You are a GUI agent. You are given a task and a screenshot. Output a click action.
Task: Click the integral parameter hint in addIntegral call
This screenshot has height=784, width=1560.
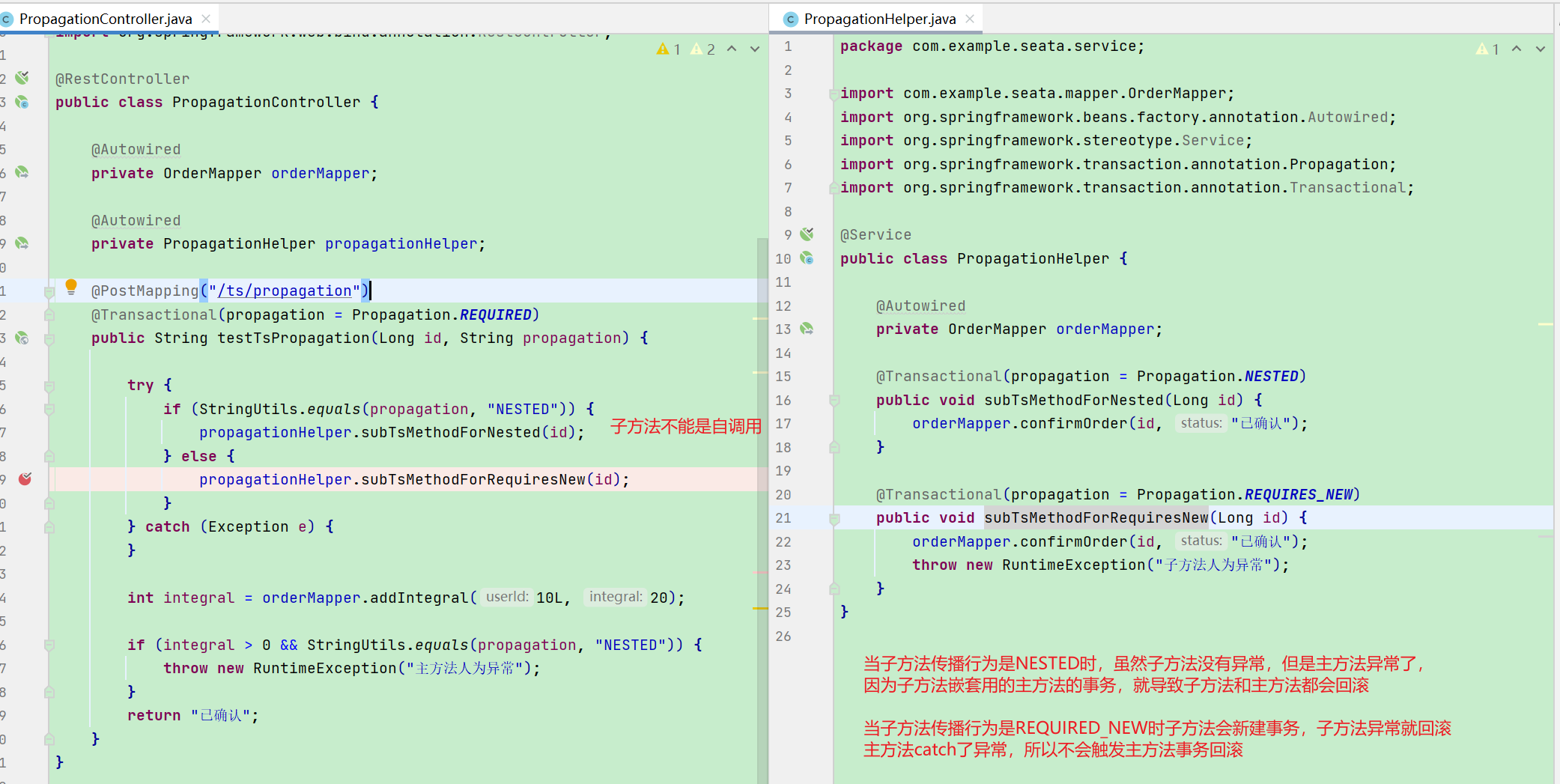(x=616, y=597)
